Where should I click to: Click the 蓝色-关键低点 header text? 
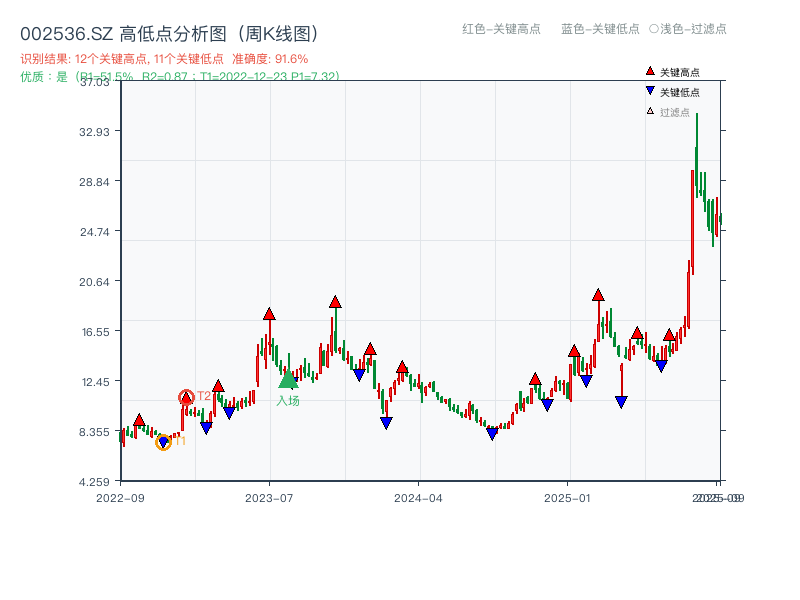pyautogui.click(x=600, y=29)
